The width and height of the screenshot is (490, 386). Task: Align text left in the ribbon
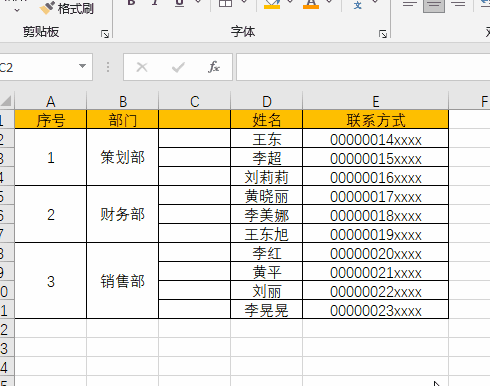point(410,4)
